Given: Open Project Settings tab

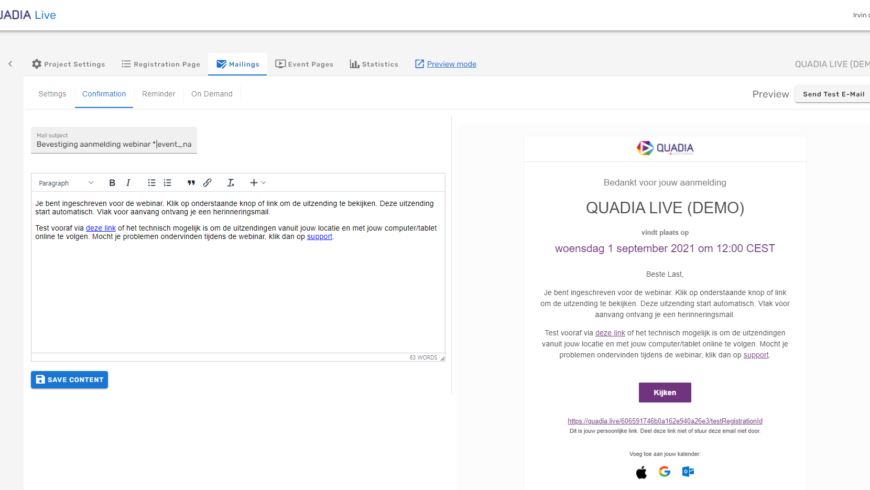Looking at the screenshot, I should pos(68,64).
